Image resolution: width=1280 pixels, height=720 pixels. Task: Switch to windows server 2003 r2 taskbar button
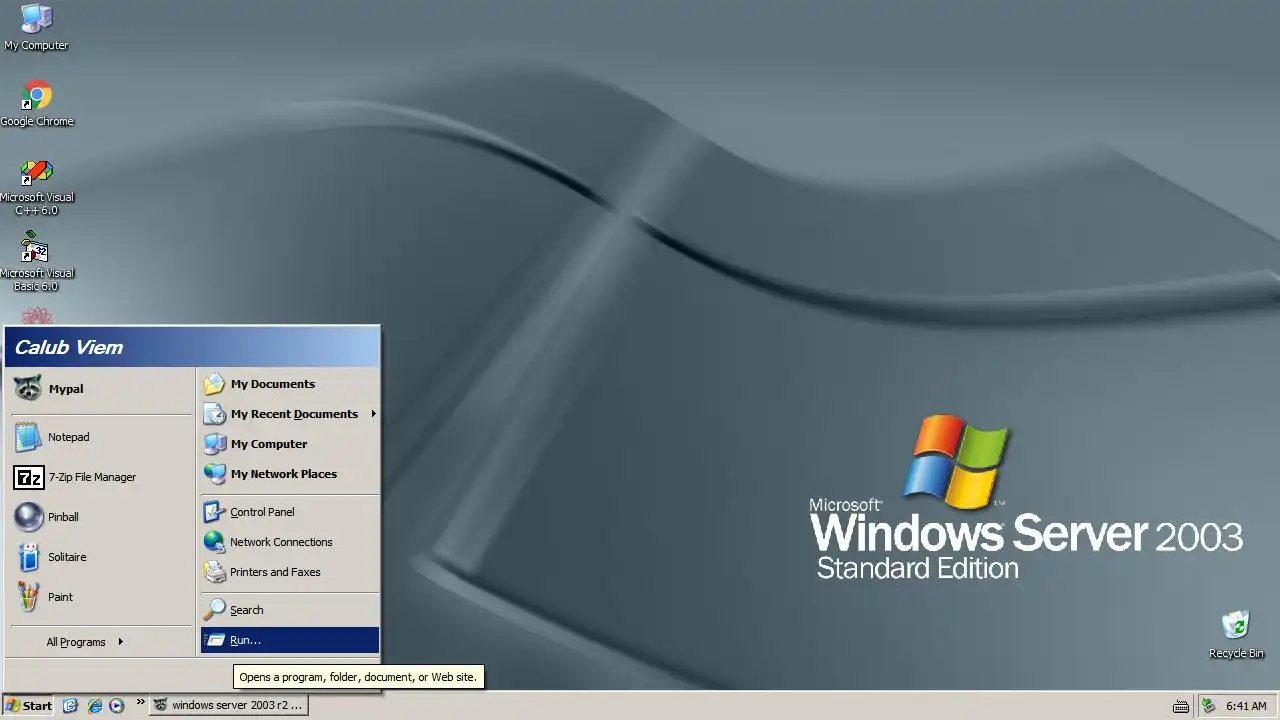(x=228, y=705)
